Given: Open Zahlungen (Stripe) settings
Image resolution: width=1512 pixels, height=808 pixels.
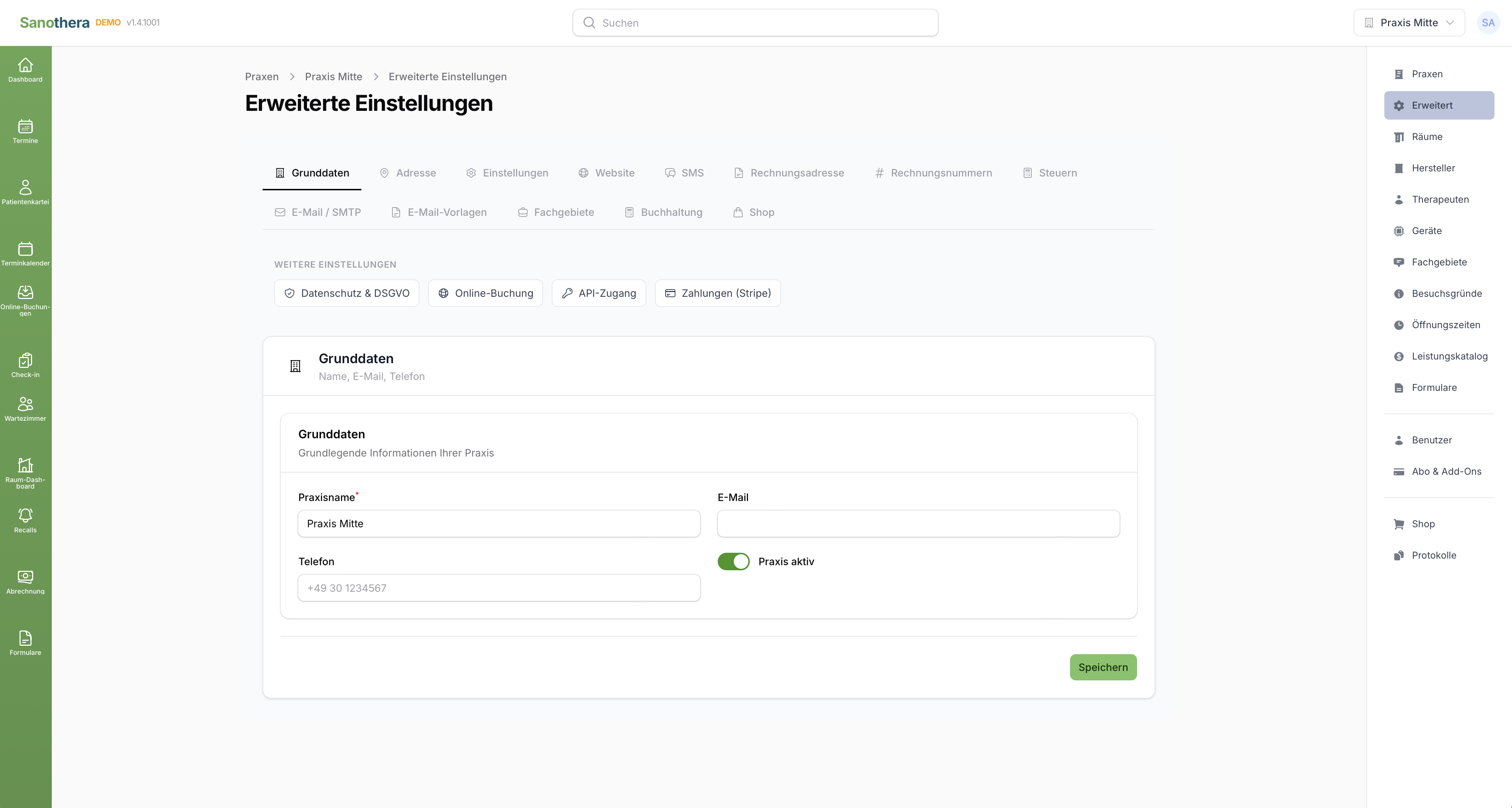Looking at the screenshot, I should coord(718,294).
